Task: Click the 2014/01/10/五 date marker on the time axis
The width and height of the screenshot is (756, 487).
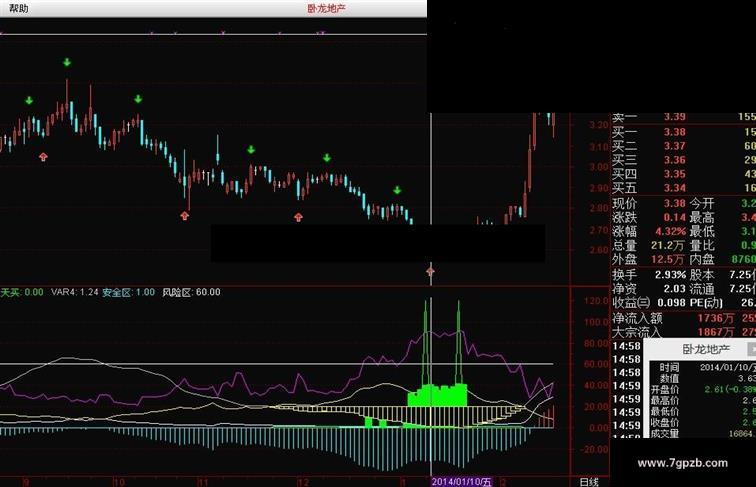Action: tap(462, 482)
